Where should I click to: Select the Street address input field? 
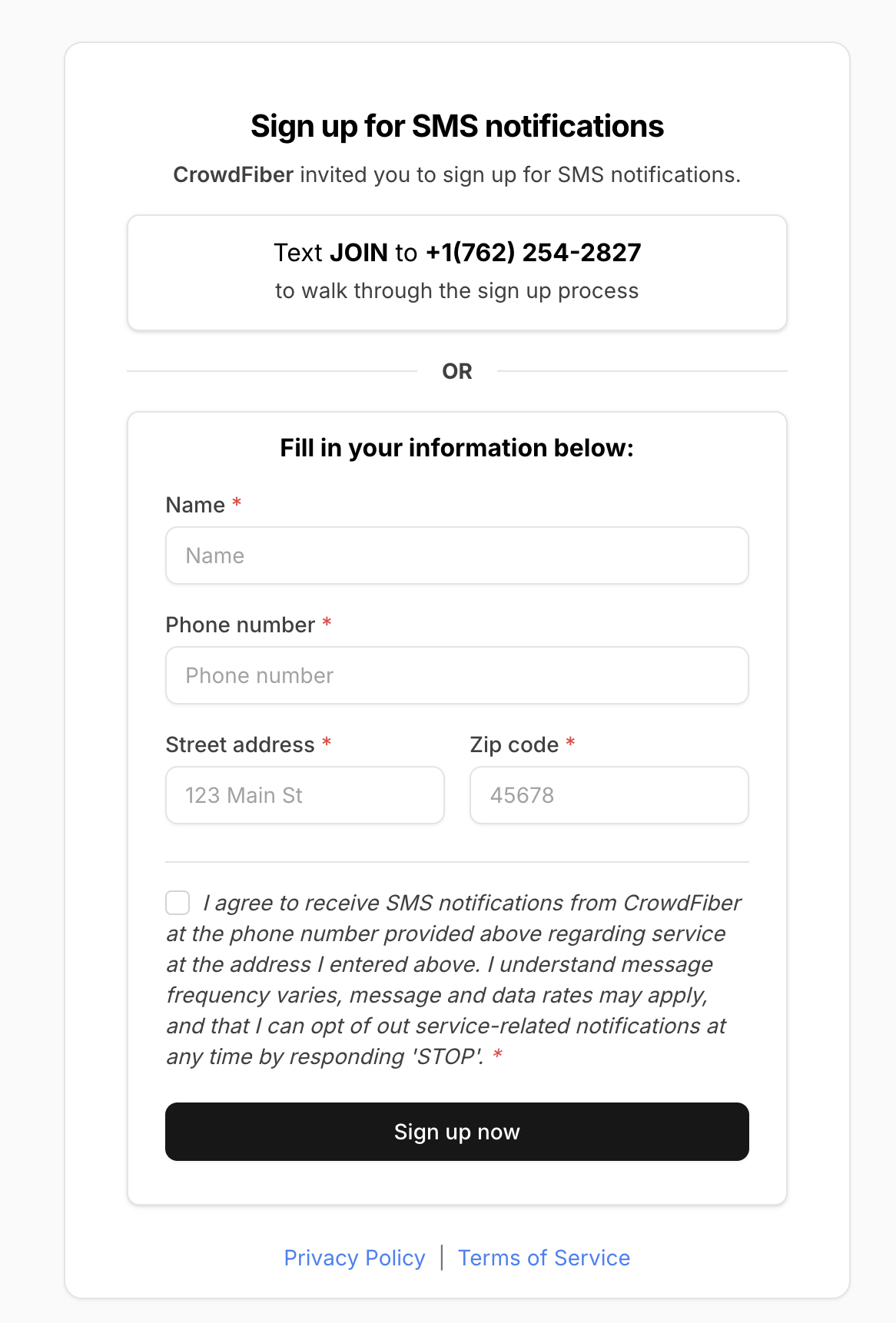304,795
